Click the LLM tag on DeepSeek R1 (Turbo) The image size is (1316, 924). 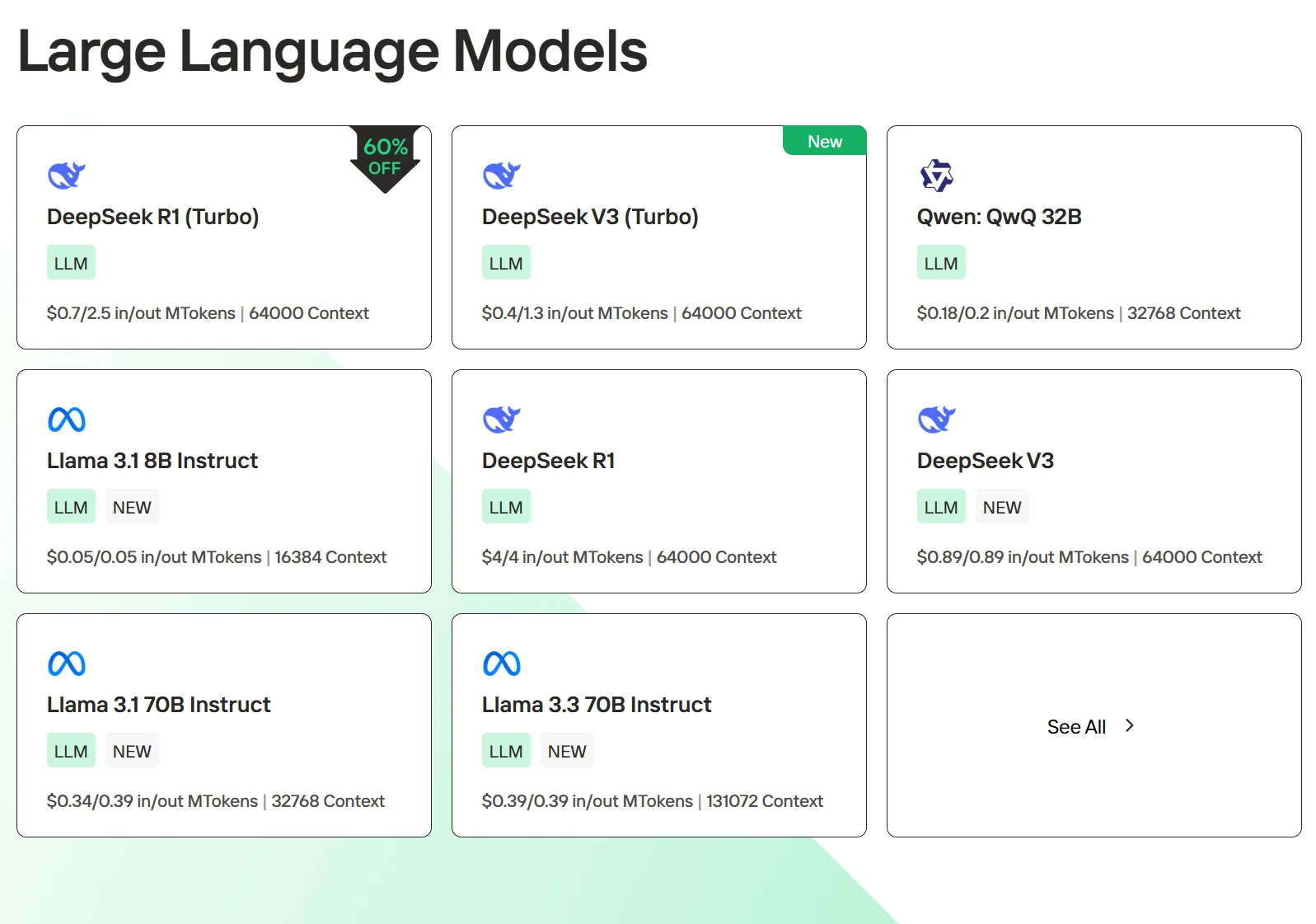[71, 263]
